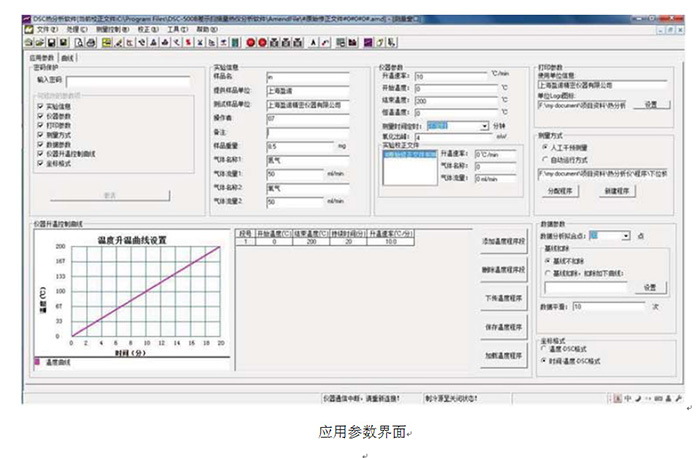
Task: Expand the 数据分析拟合点 dropdown
Action: pos(626,236)
